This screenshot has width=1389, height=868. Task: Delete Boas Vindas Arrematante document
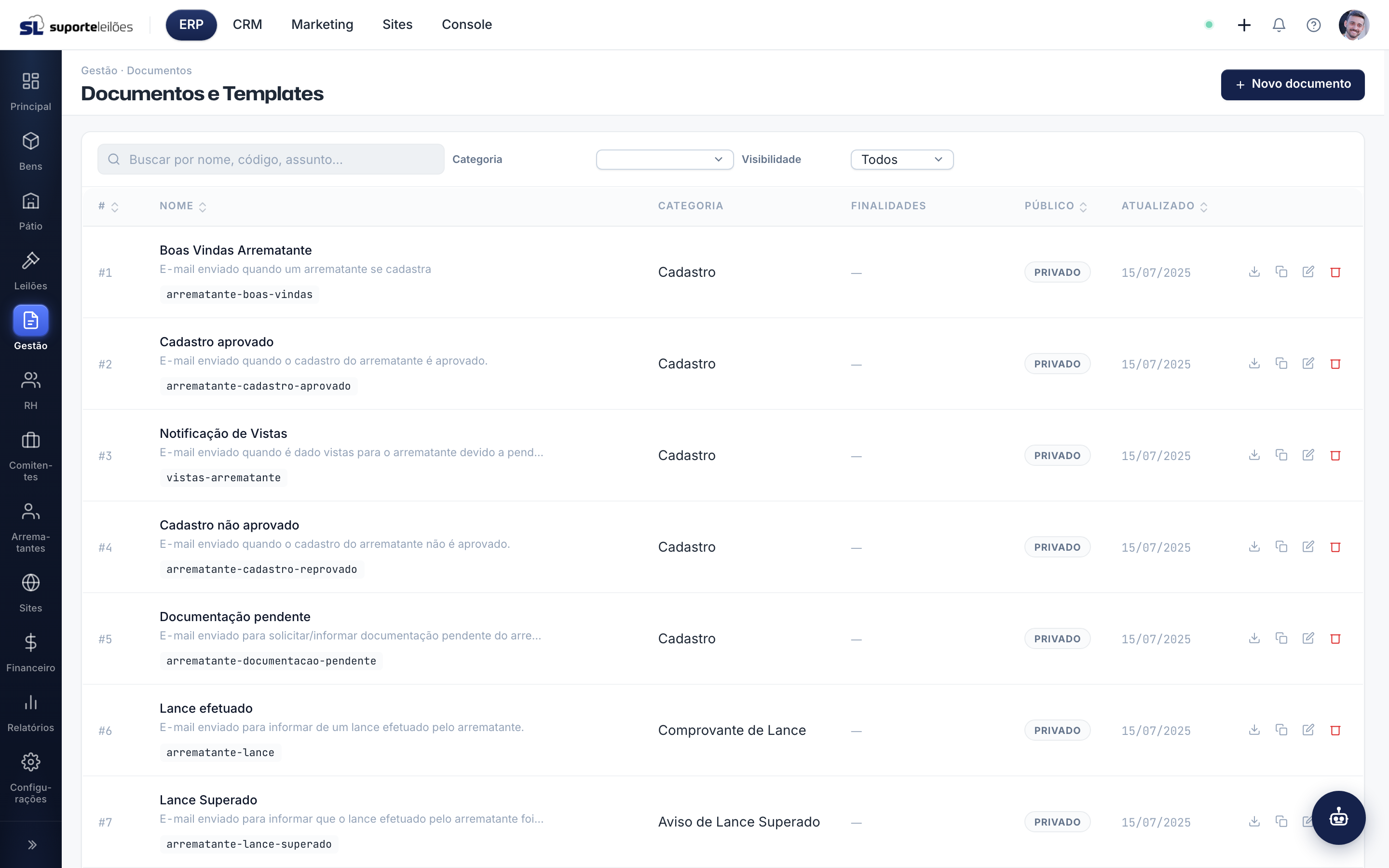[x=1335, y=272]
